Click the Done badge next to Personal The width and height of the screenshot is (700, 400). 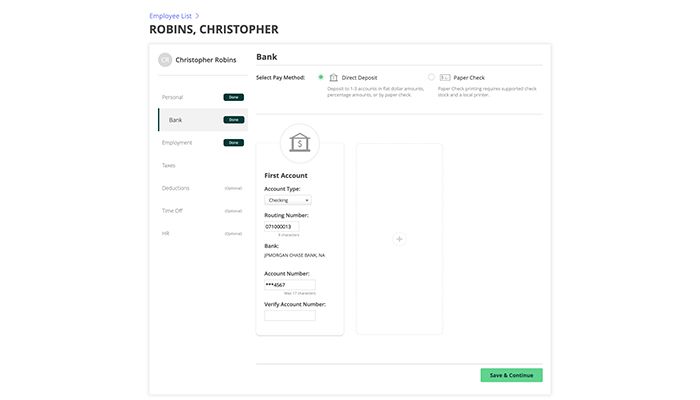click(x=233, y=97)
